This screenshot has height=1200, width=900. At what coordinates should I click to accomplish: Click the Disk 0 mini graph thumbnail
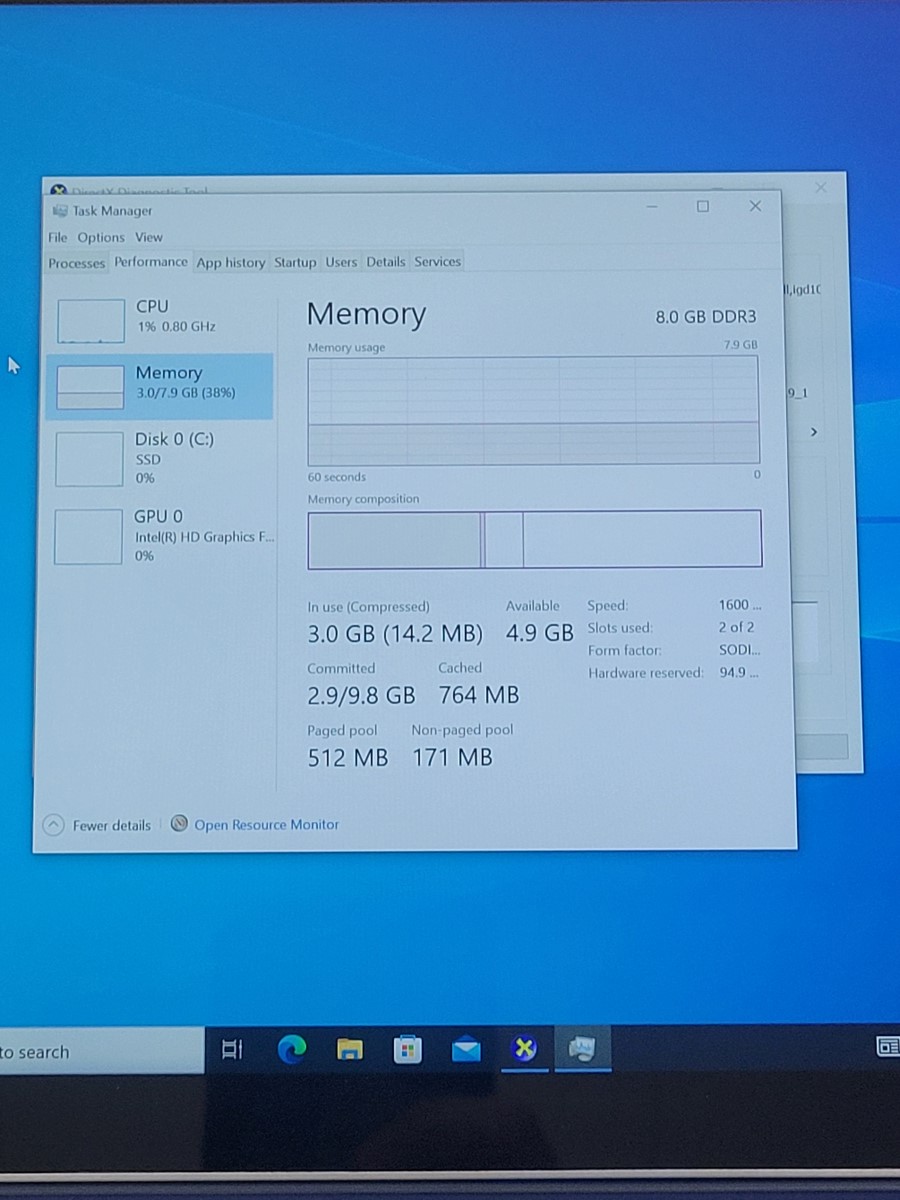(x=89, y=459)
